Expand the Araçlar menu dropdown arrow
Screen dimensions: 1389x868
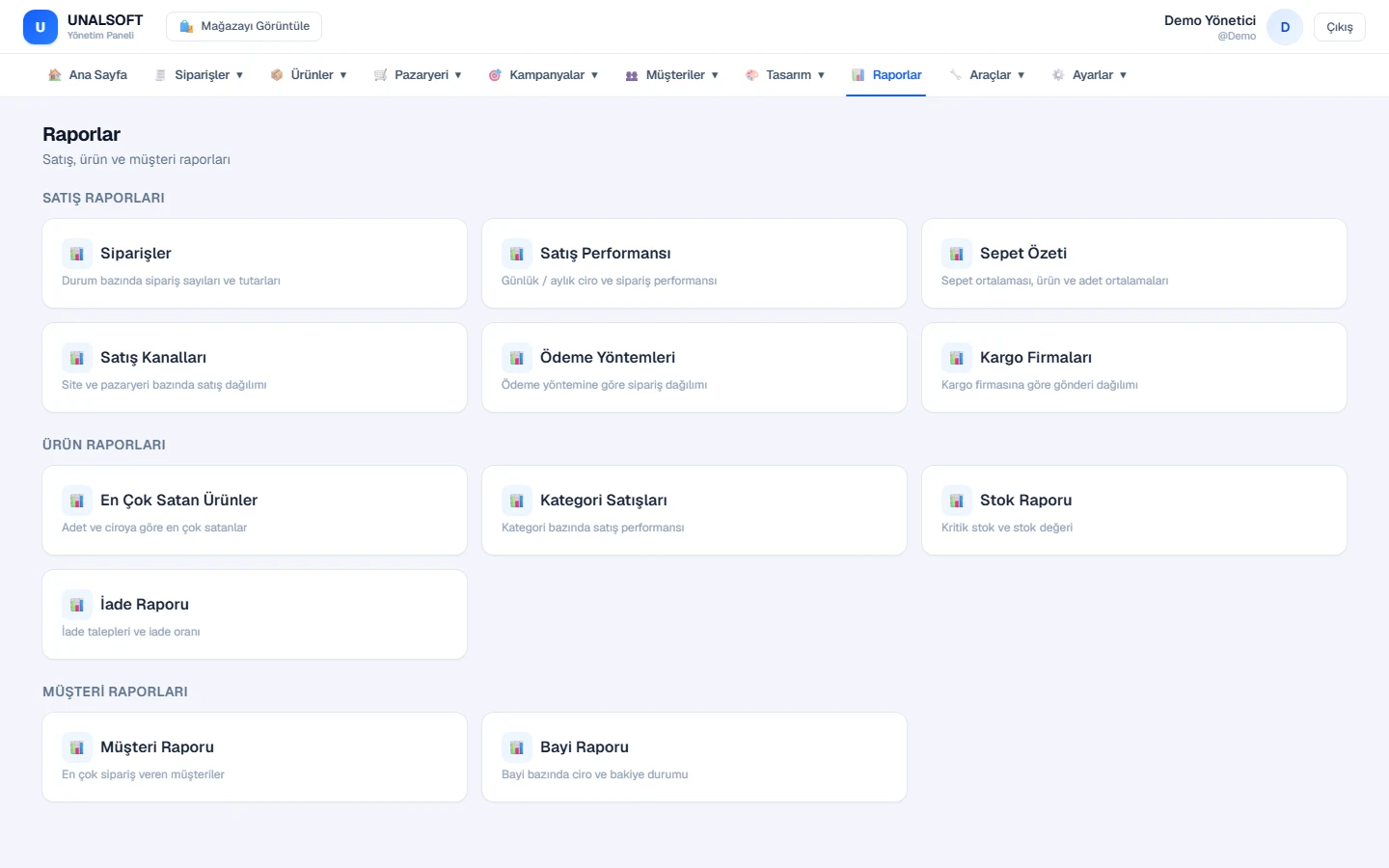(x=1021, y=75)
